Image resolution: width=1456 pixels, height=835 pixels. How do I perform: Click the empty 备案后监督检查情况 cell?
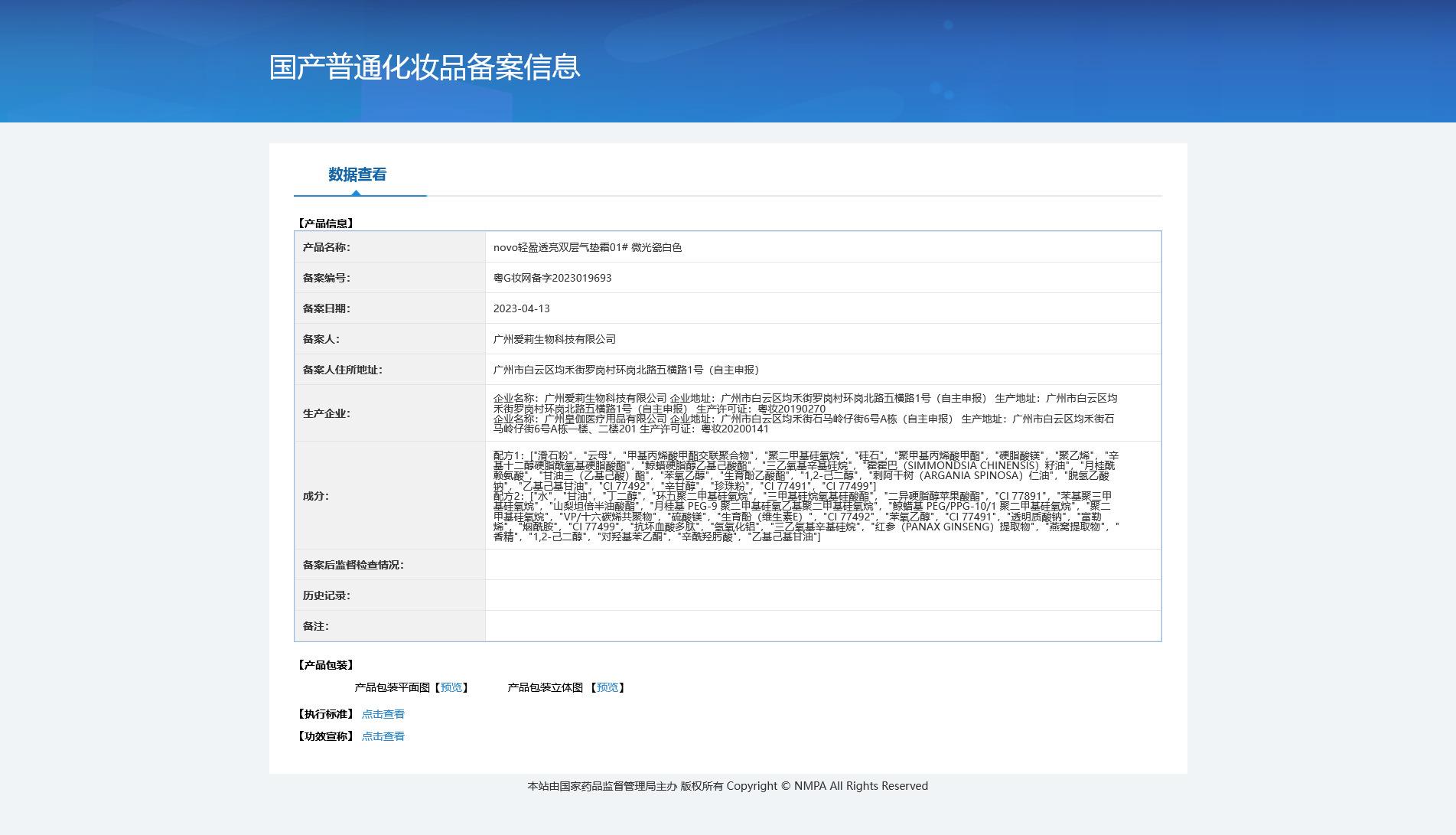(822, 565)
